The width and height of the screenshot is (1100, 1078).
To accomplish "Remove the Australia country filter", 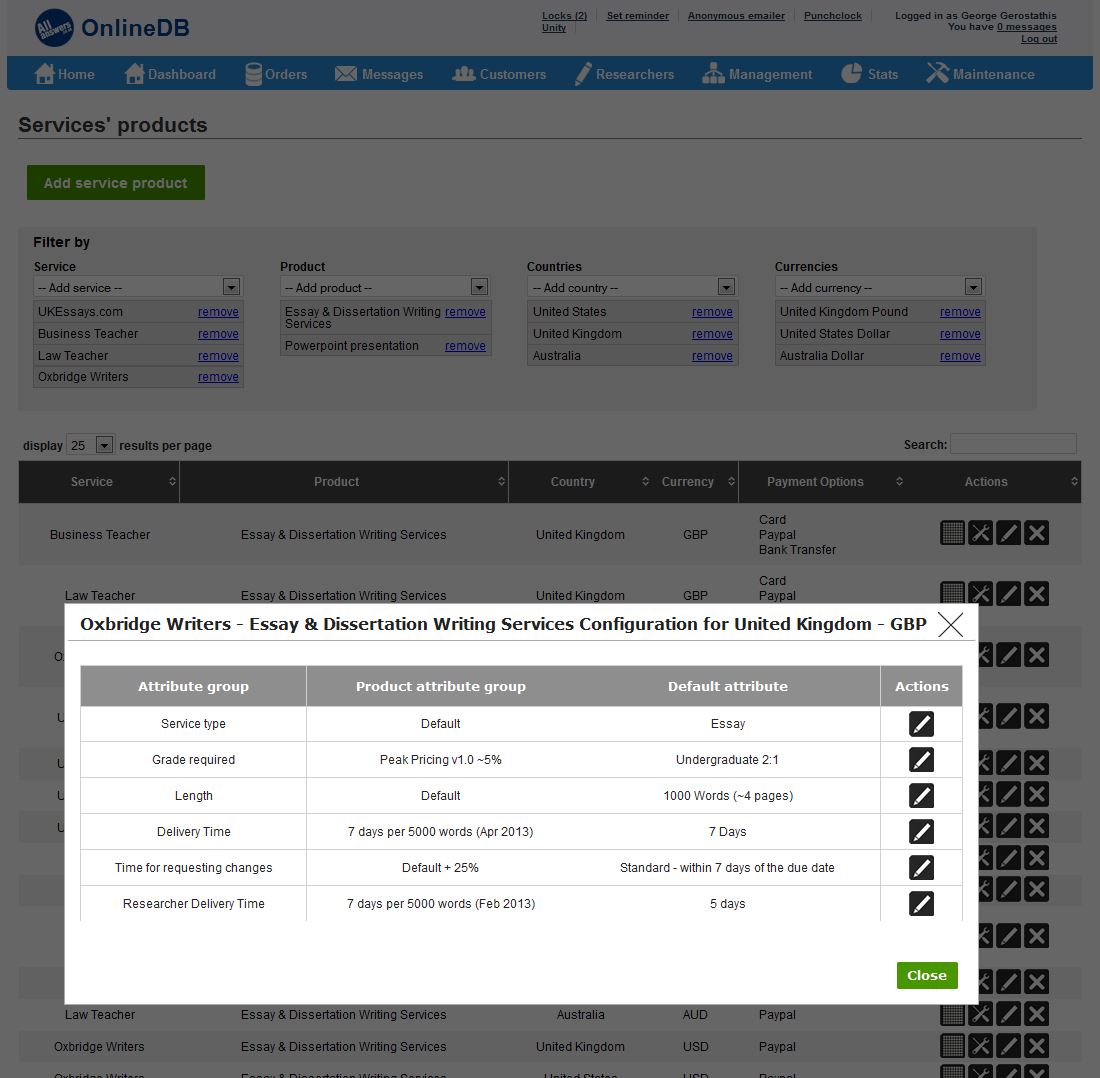I will (x=712, y=356).
